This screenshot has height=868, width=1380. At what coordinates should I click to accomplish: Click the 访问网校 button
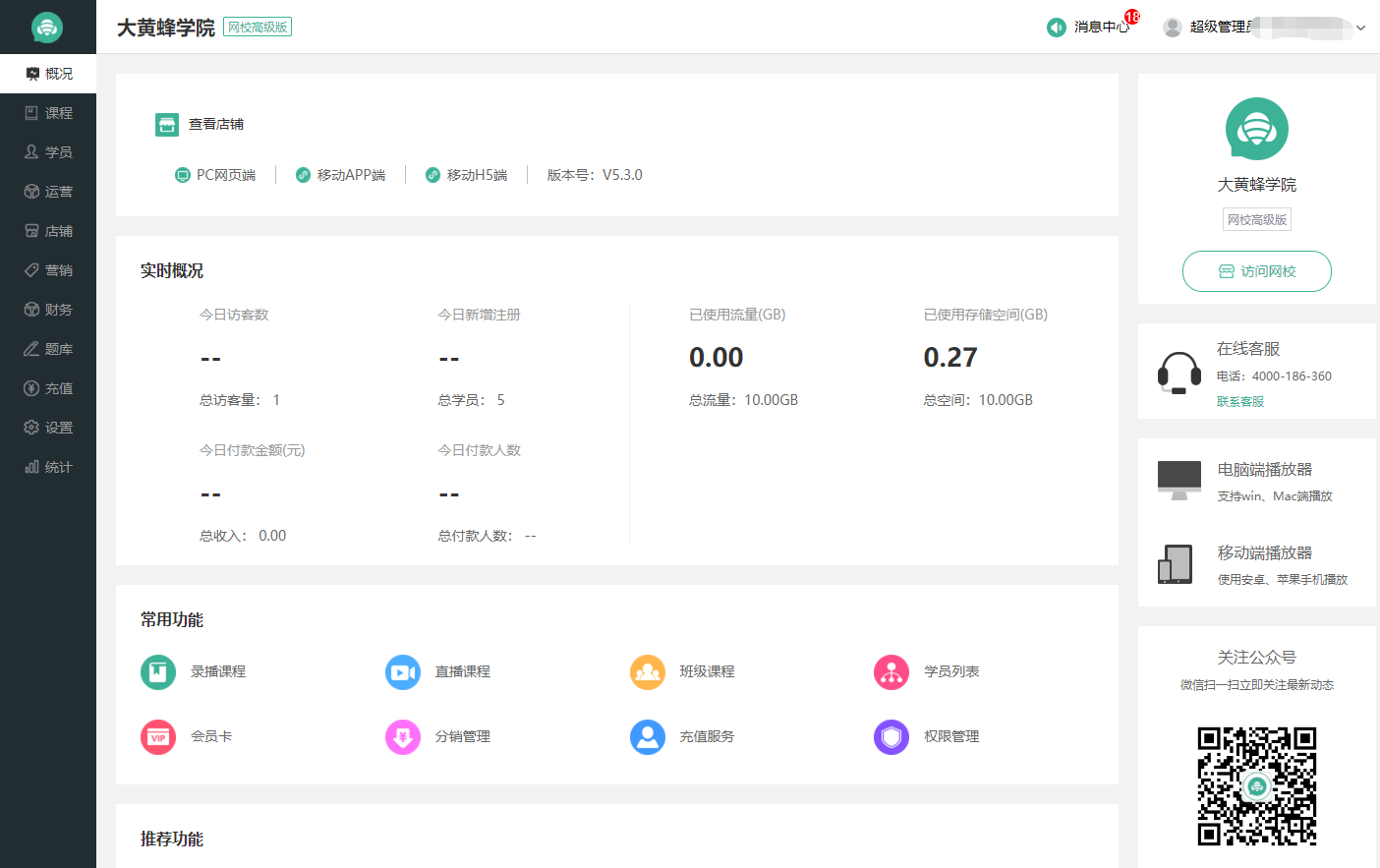point(1257,271)
